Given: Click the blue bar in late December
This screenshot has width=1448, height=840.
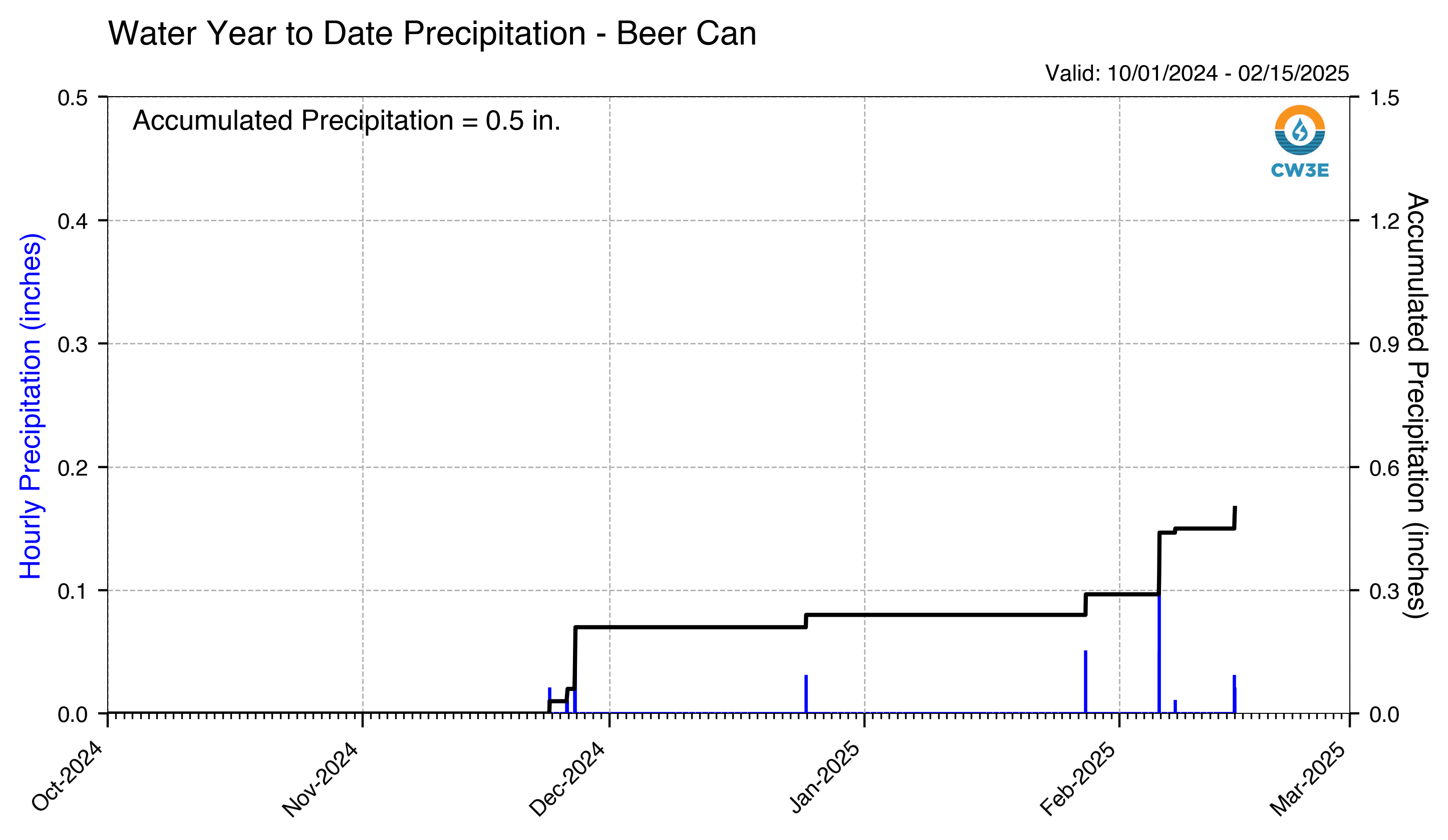Looking at the screenshot, I should click(806, 694).
